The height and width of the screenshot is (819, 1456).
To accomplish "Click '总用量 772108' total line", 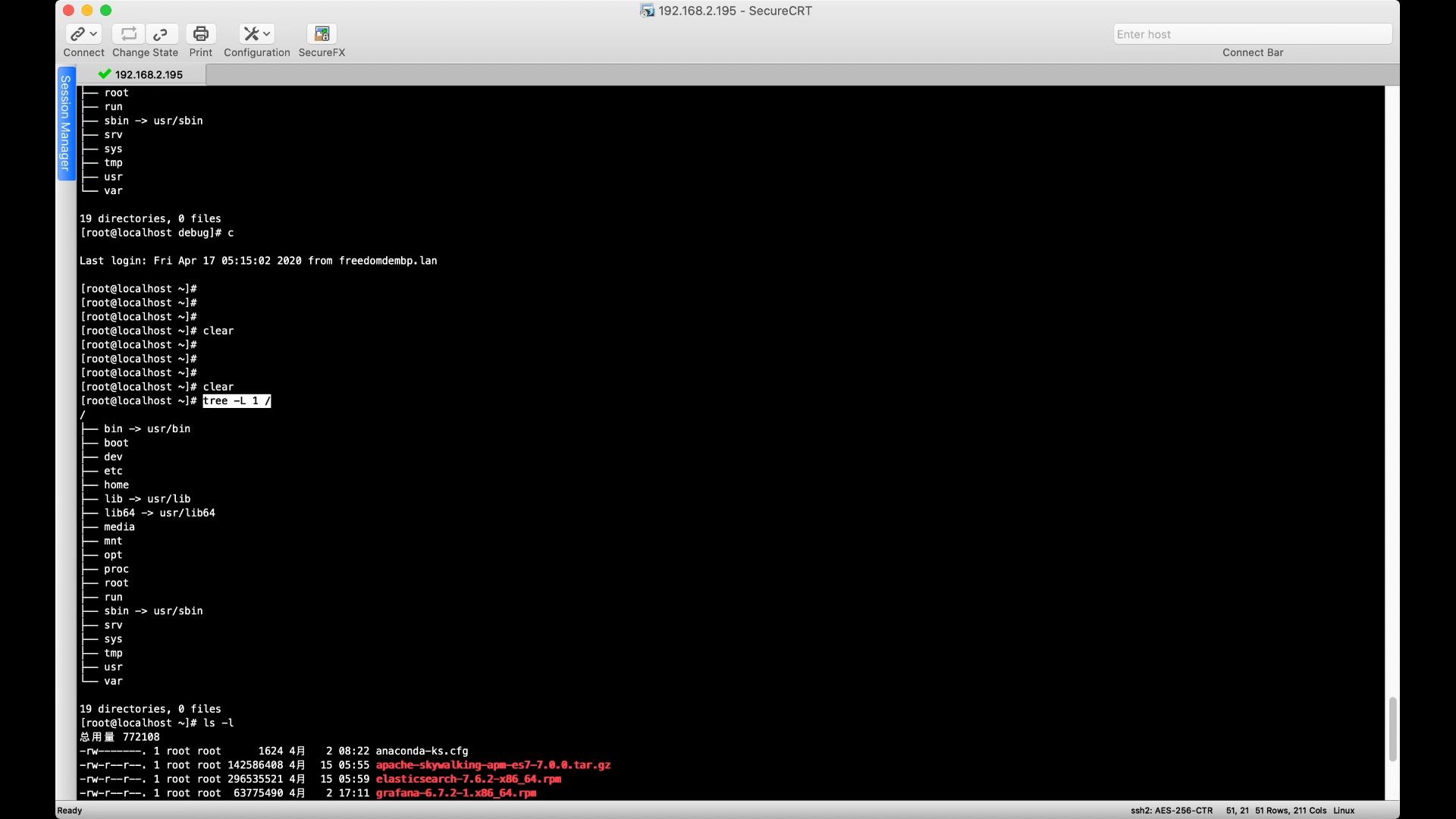I will point(119,737).
